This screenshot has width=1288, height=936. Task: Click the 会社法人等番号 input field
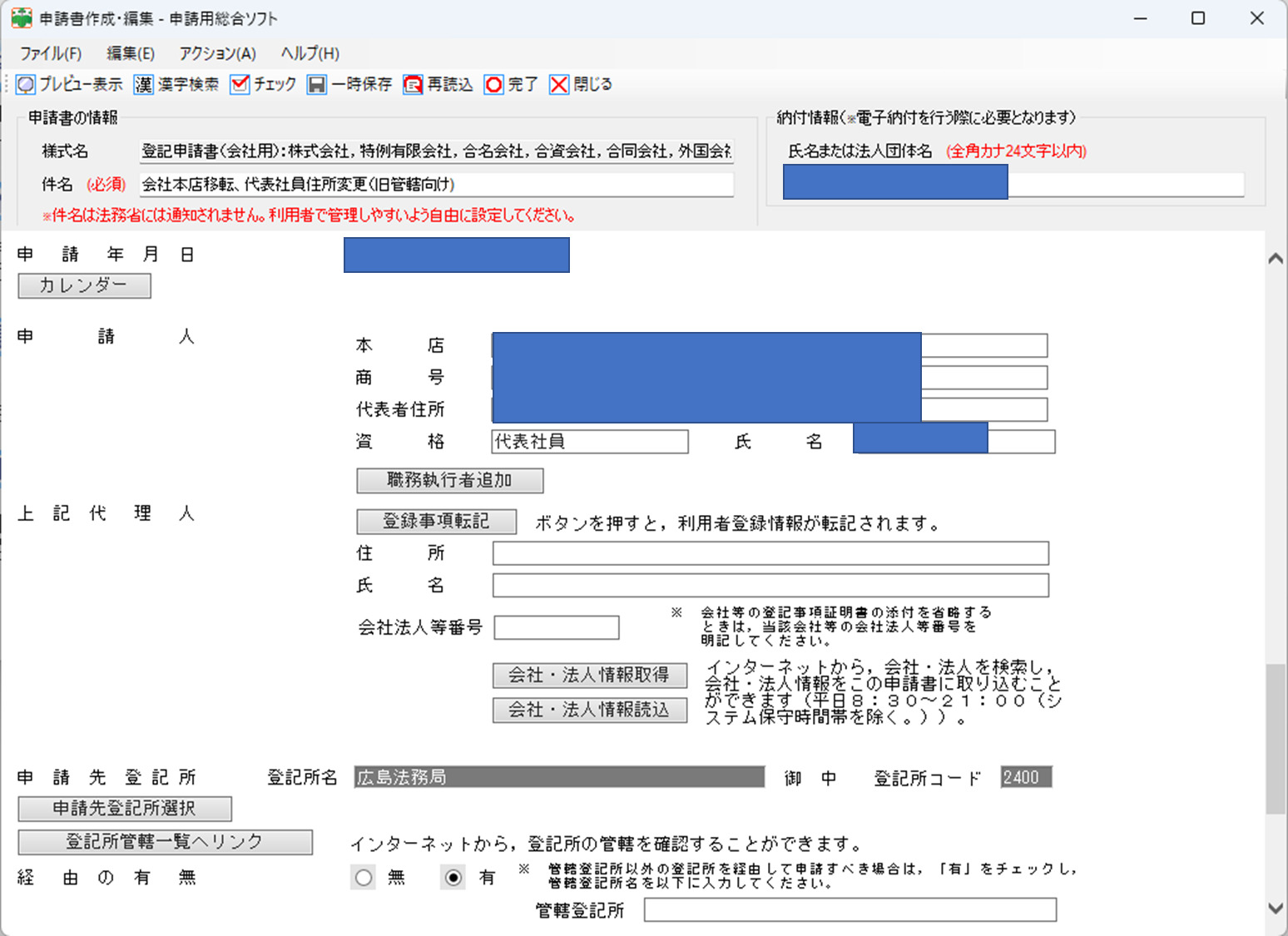point(557,627)
